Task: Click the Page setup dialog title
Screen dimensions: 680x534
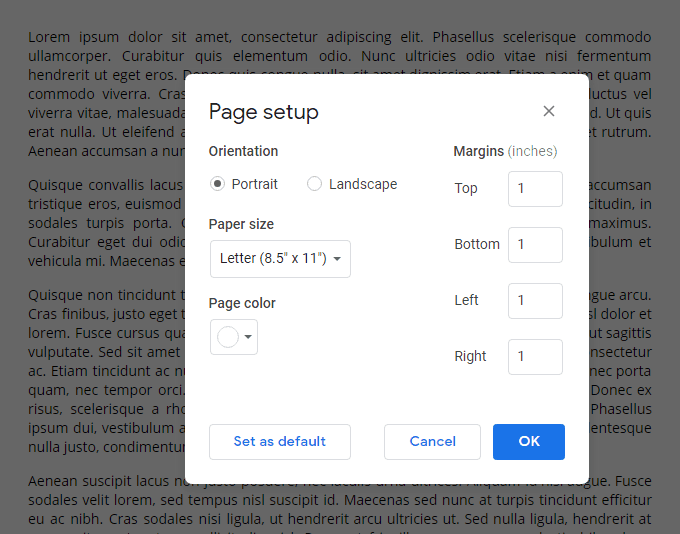Action: pos(264,112)
